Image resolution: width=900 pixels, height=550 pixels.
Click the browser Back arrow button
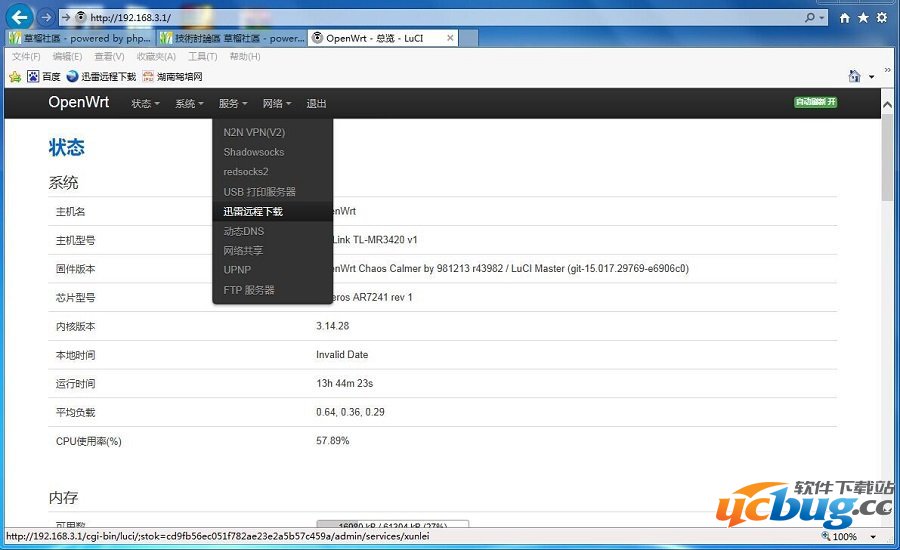[x=20, y=17]
